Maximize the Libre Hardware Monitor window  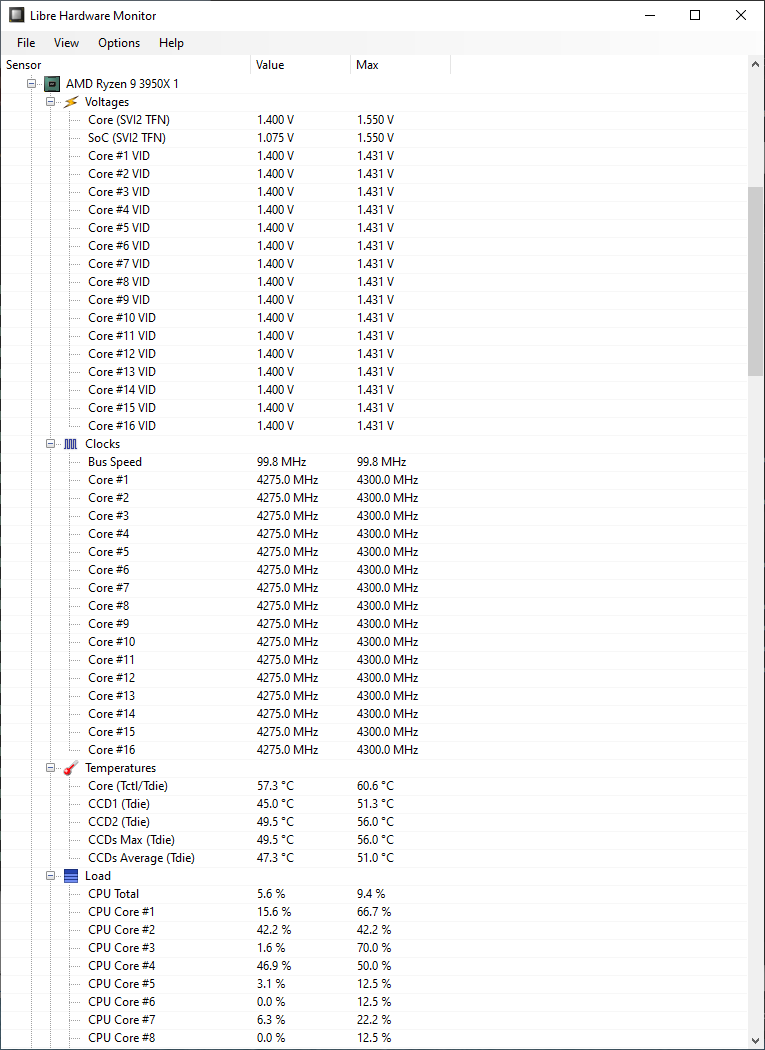point(695,15)
